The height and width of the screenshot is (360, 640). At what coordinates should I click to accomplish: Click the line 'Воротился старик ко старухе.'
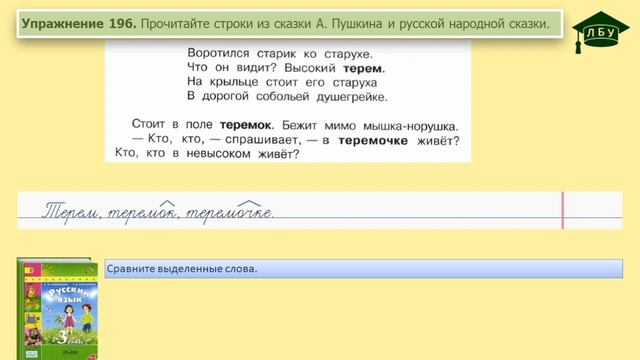(280, 53)
